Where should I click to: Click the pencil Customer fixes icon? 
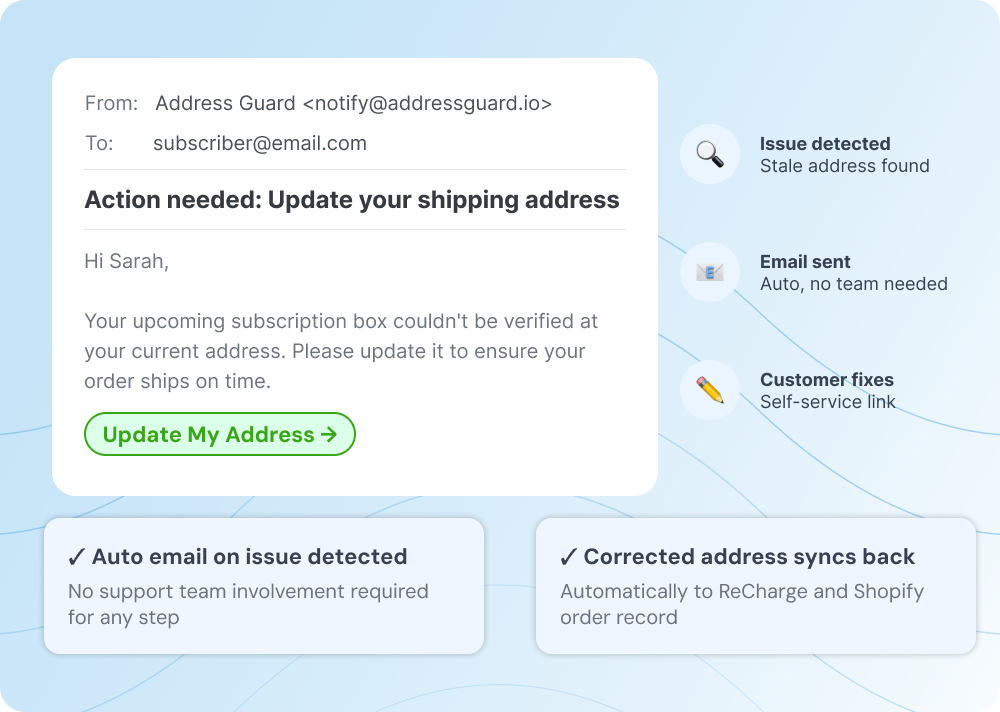coord(709,390)
